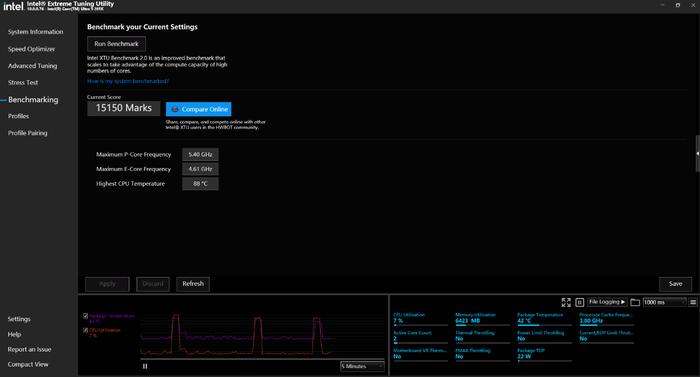The image size is (700, 377).
Task: Select Benchmarking in sidebar
Action: point(33,100)
